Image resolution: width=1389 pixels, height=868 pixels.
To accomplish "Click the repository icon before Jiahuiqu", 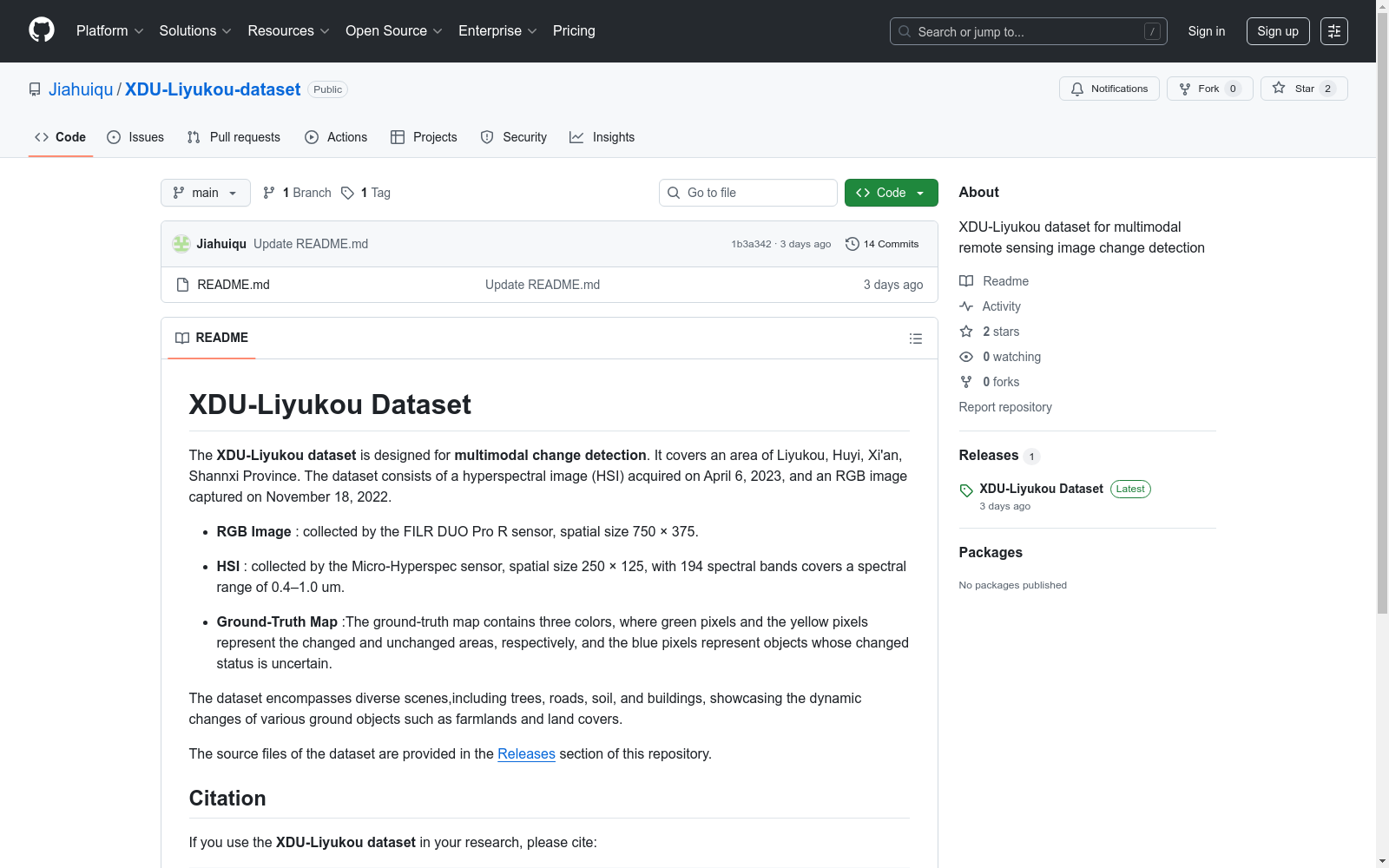I will point(35,89).
